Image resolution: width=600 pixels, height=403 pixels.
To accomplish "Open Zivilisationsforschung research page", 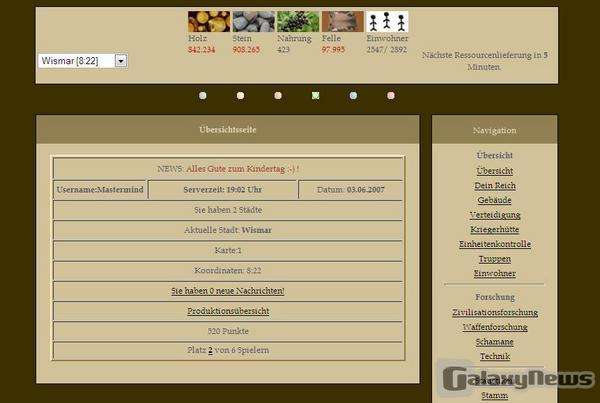I will (x=495, y=312).
